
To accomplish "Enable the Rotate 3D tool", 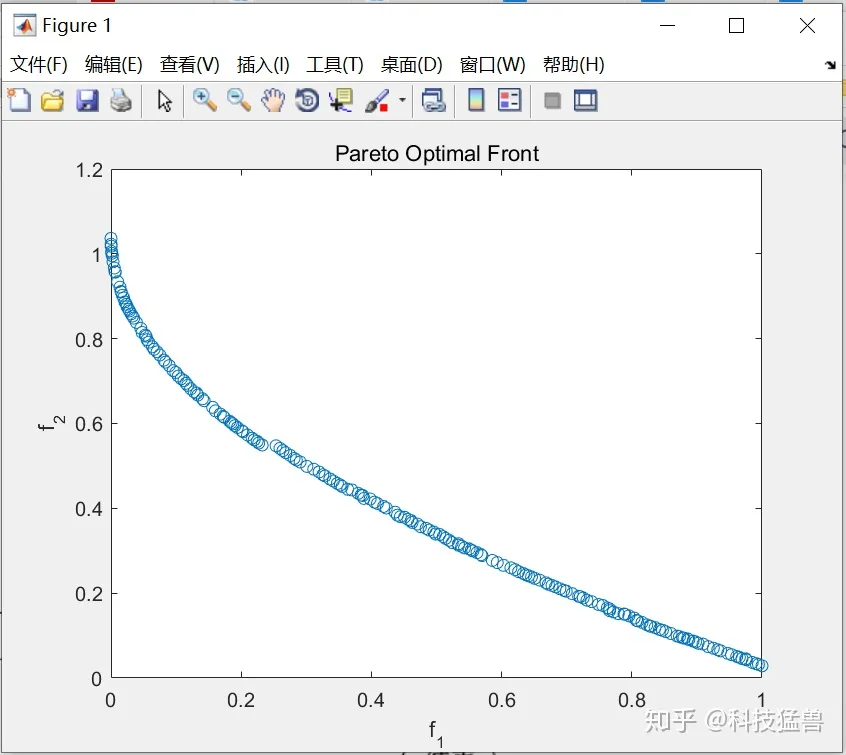I will click(307, 100).
